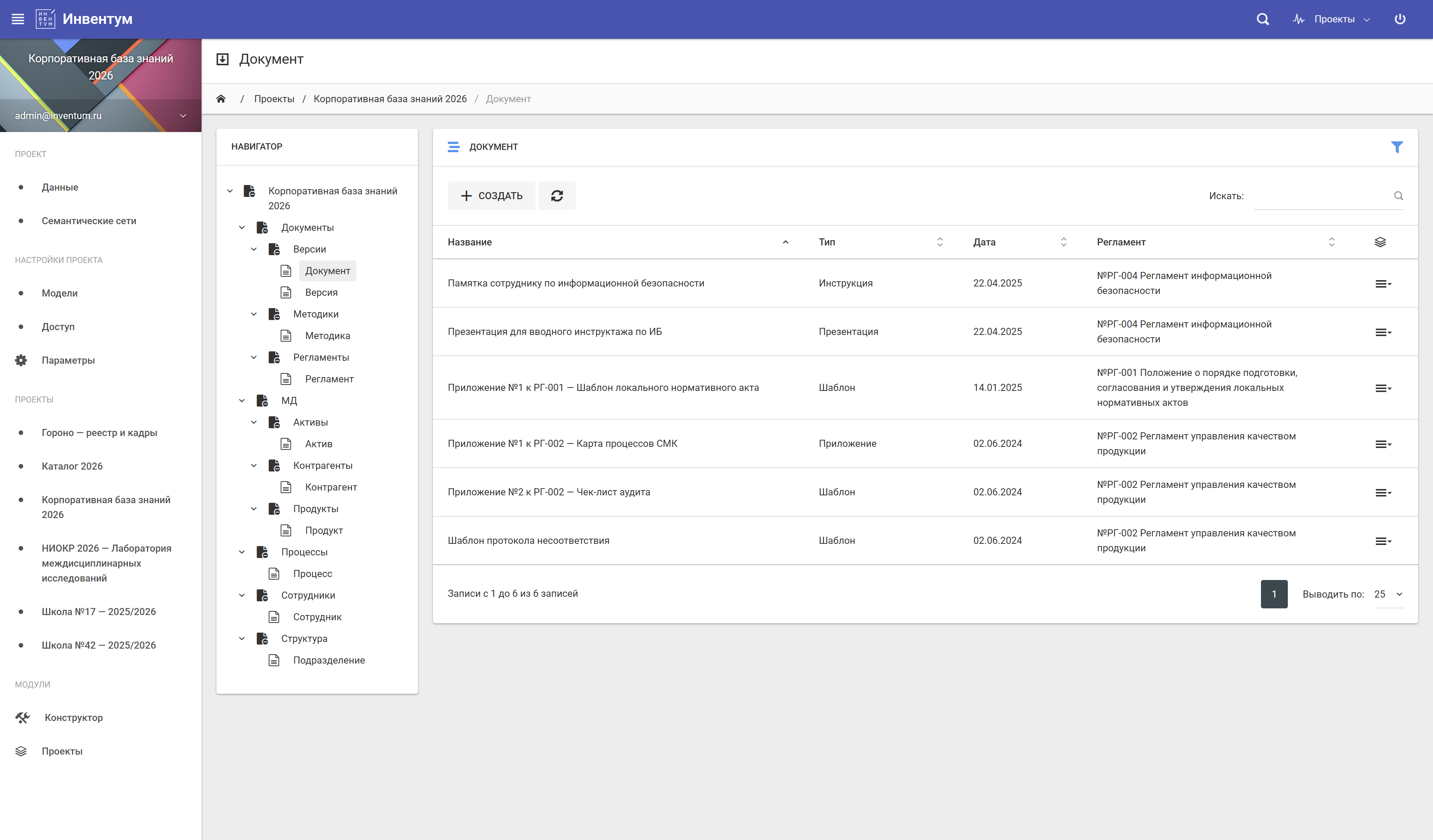Open row menu for Чек-лист аудита

(x=1383, y=492)
